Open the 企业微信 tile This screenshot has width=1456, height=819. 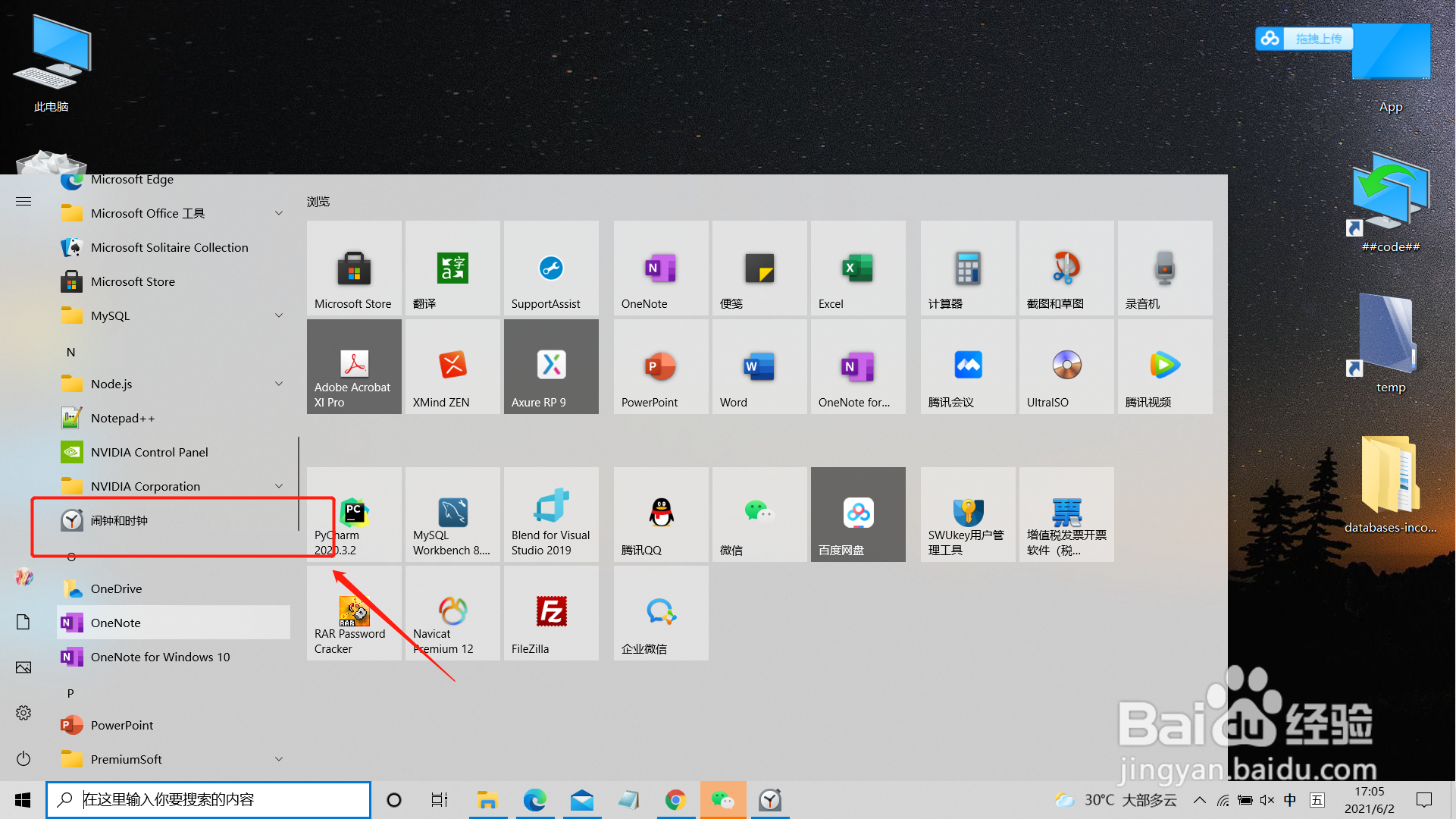tap(661, 613)
